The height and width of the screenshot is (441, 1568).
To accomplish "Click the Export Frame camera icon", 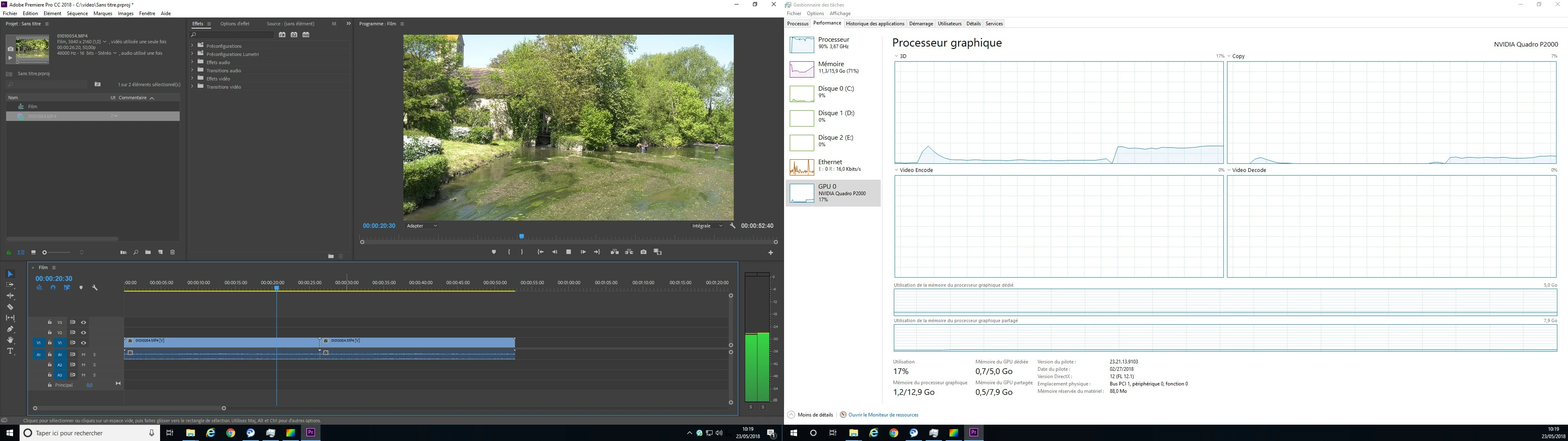I will 644,252.
